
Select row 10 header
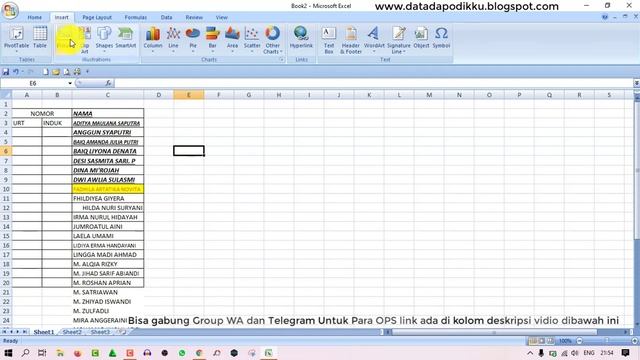(6, 189)
